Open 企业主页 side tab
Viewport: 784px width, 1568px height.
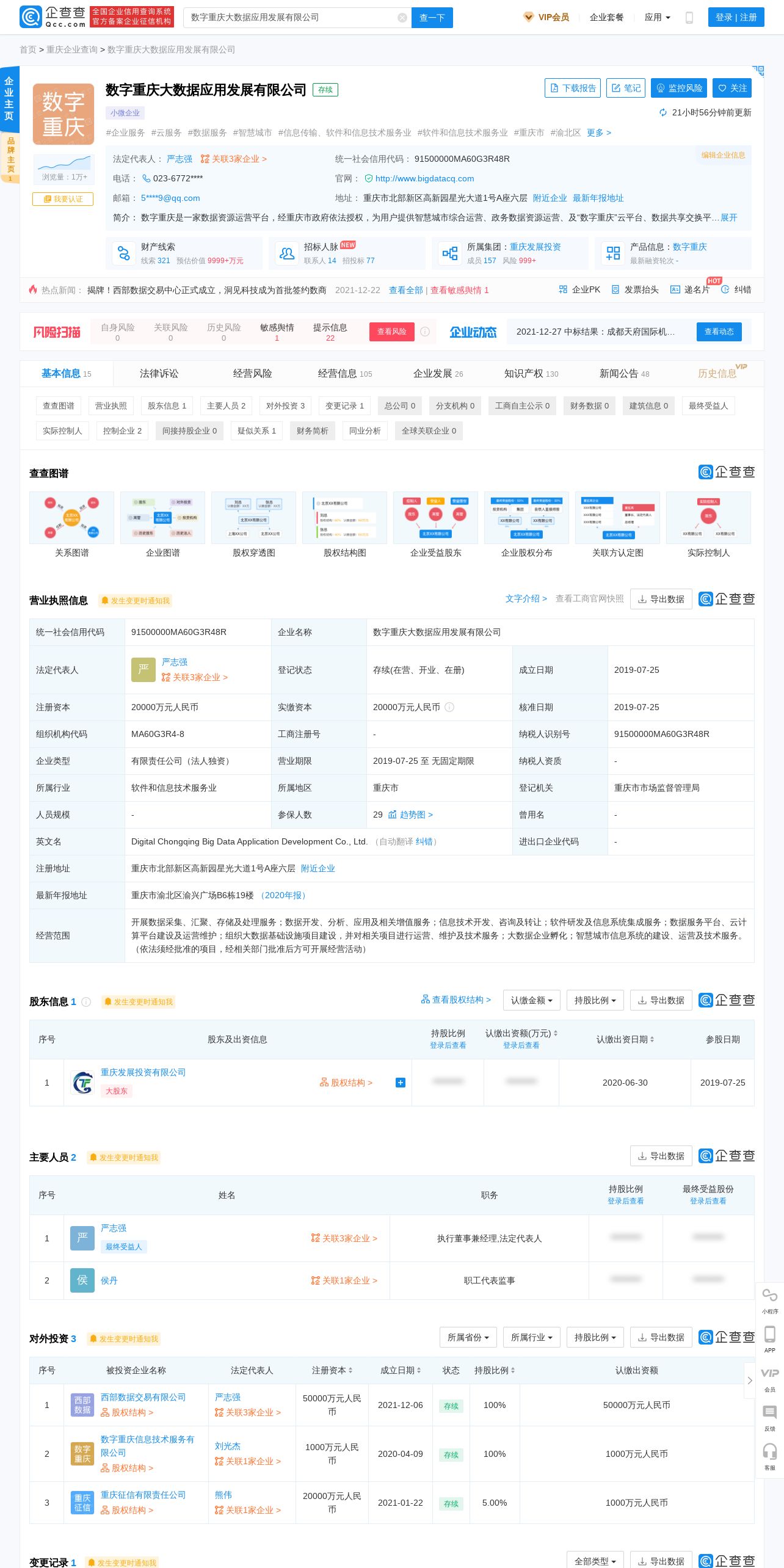click(9, 99)
